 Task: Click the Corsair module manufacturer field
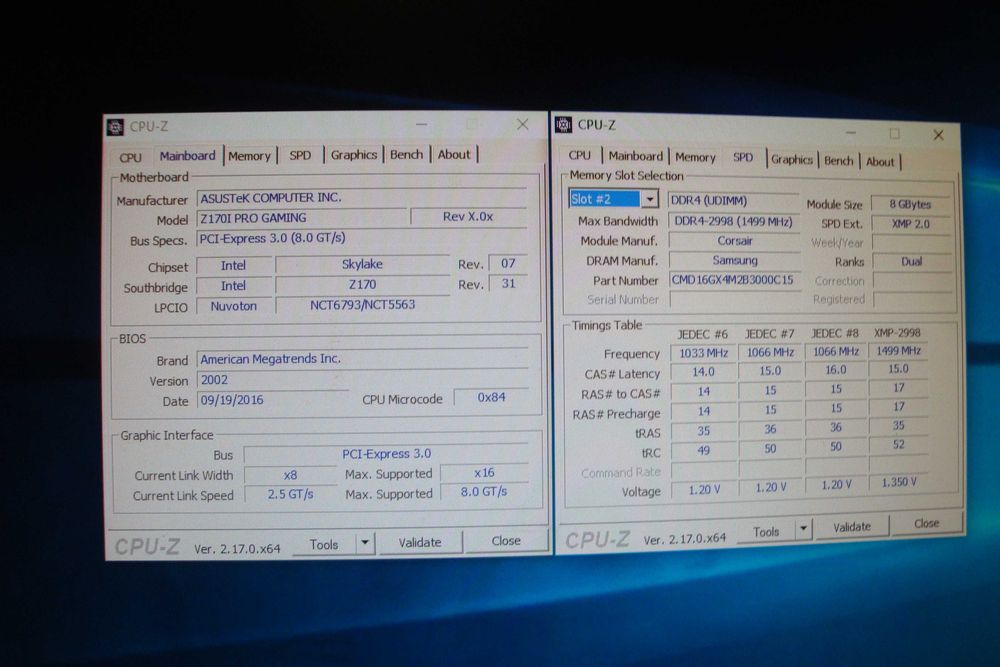734,241
